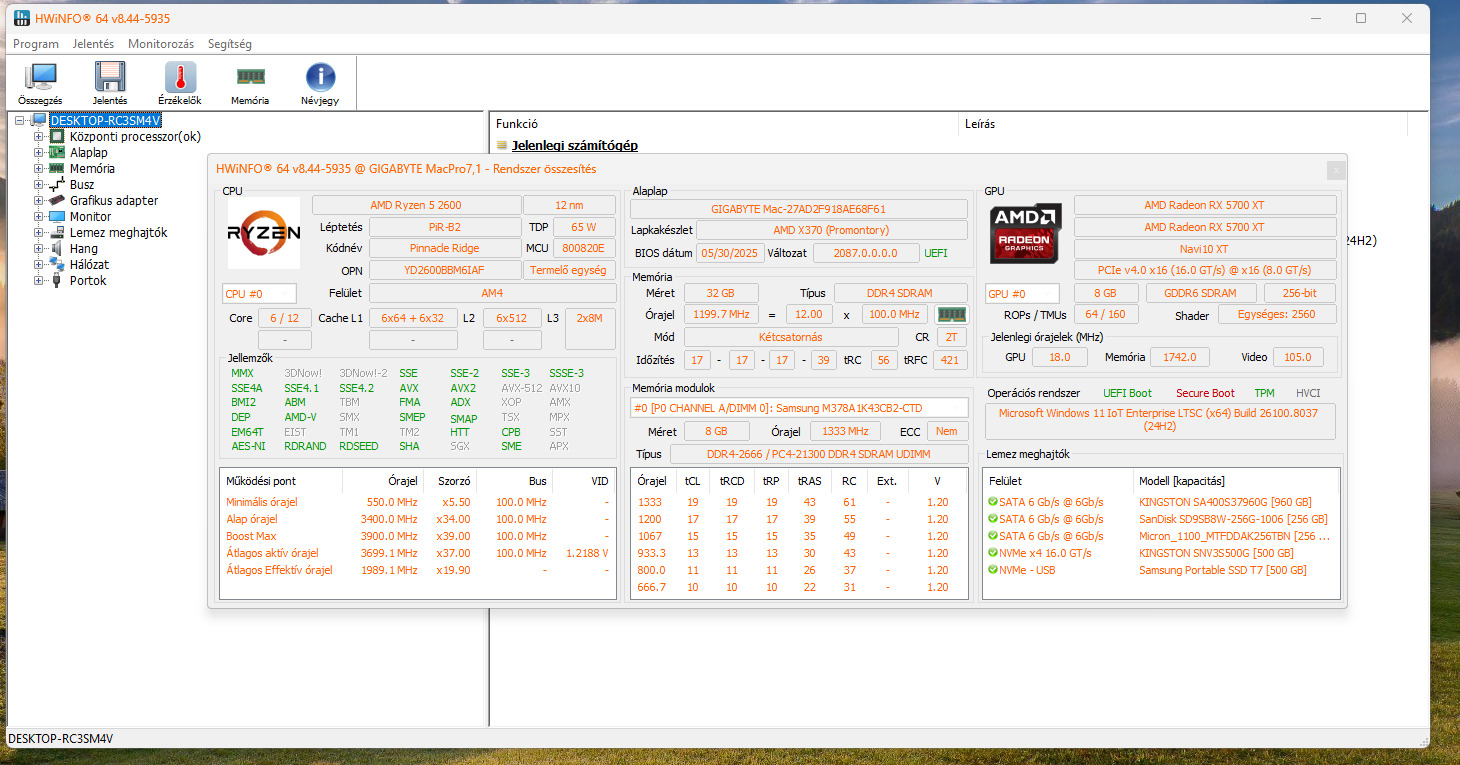1460x765 pixels.
Task: Click the Funkció column header
Action: point(723,124)
